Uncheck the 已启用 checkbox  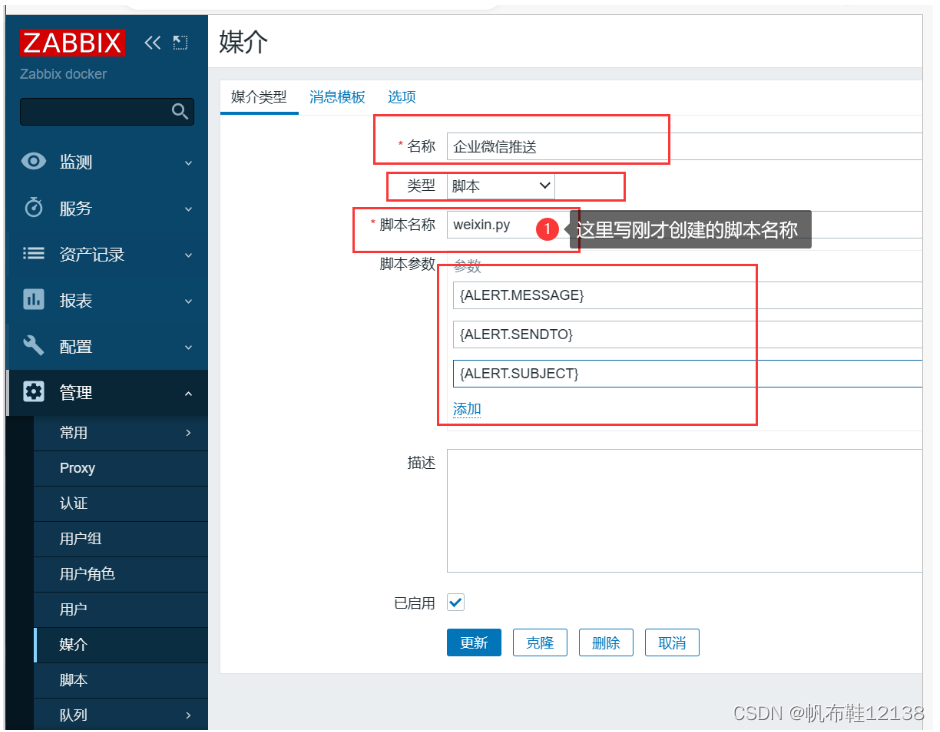click(x=456, y=602)
